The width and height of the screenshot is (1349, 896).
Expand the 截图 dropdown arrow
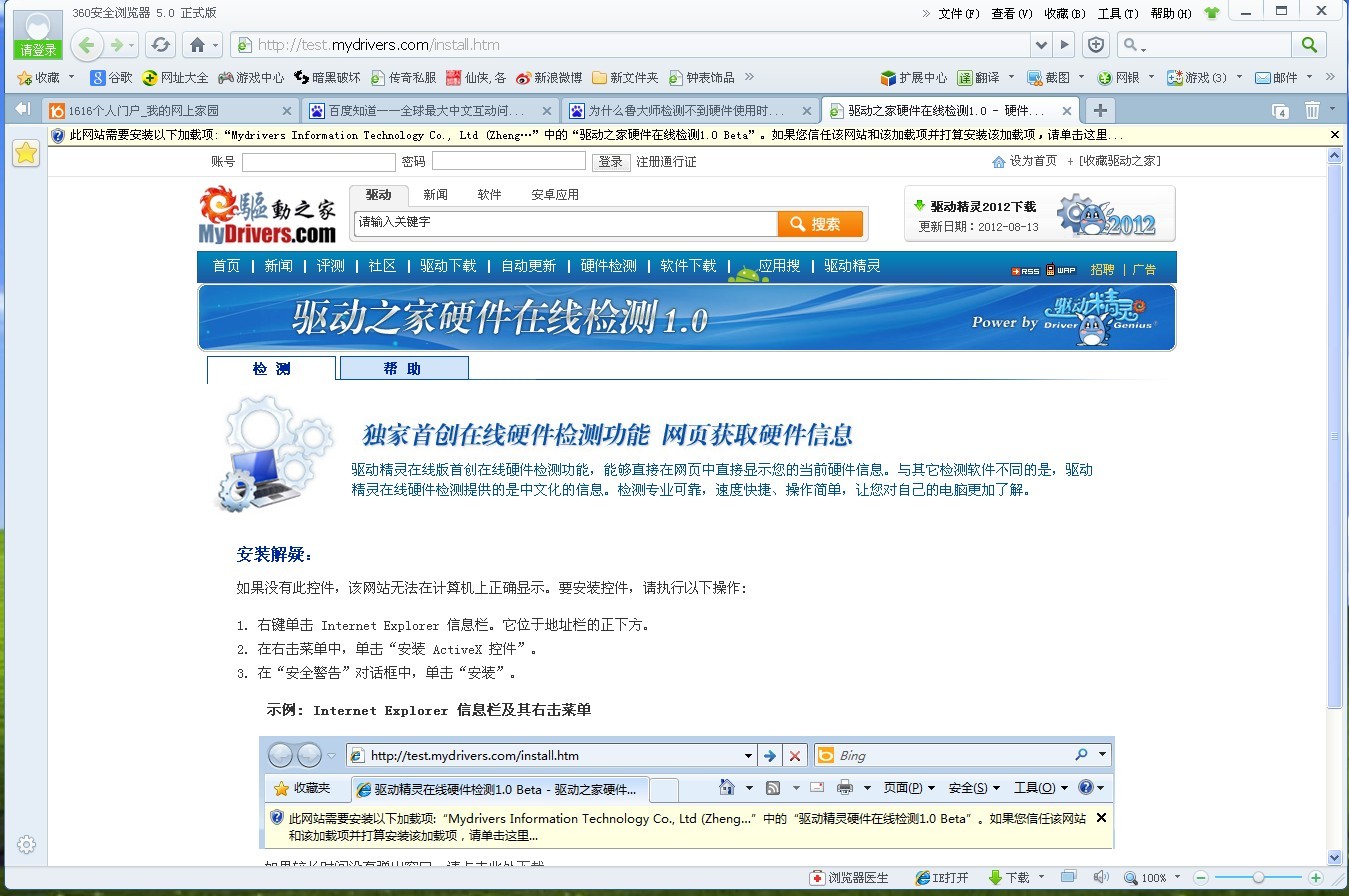[x=1082, y=77]
